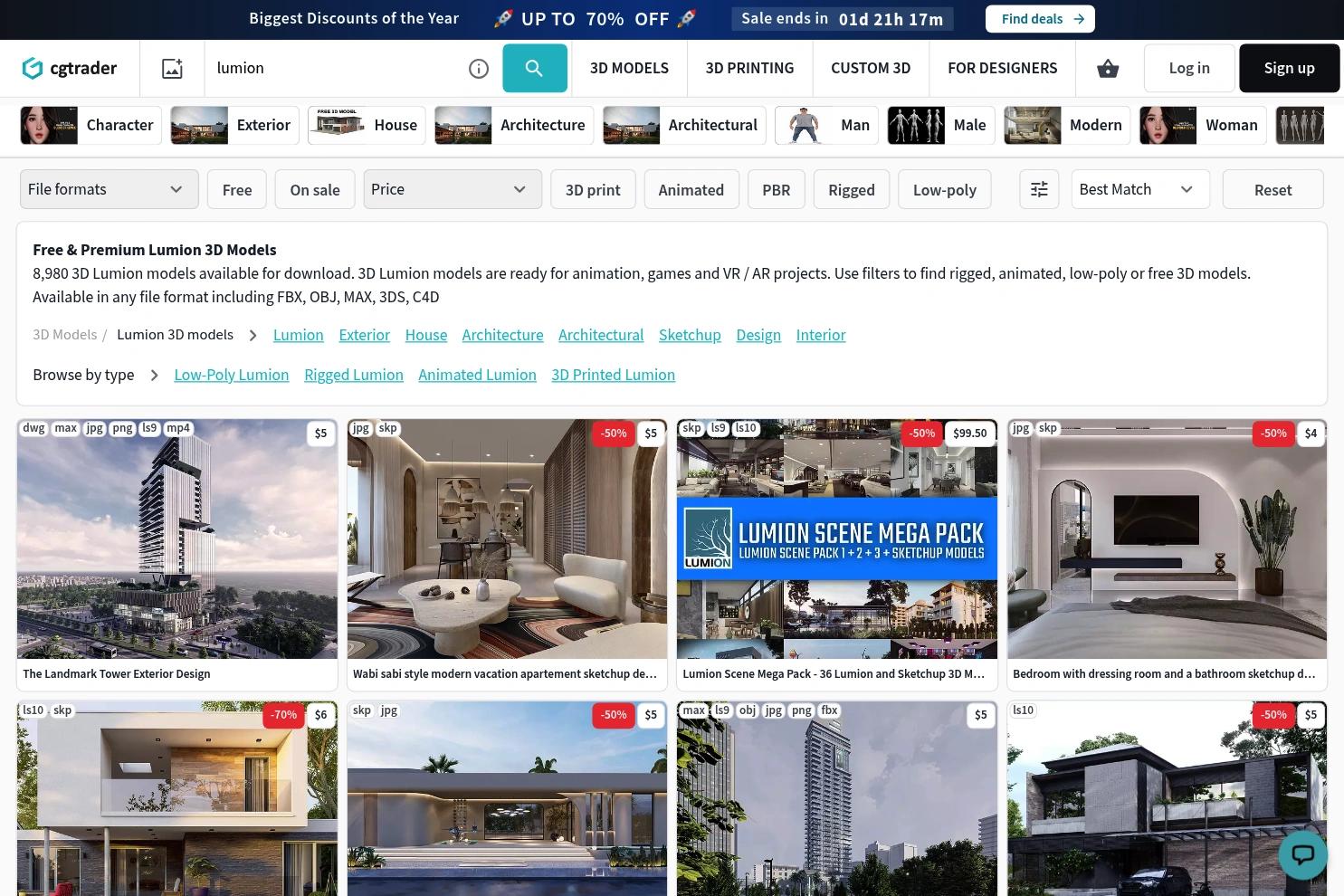Screen dimensions: 1344x896
Task: Toggle the Low-poly filter
Action: pos(945,189)
